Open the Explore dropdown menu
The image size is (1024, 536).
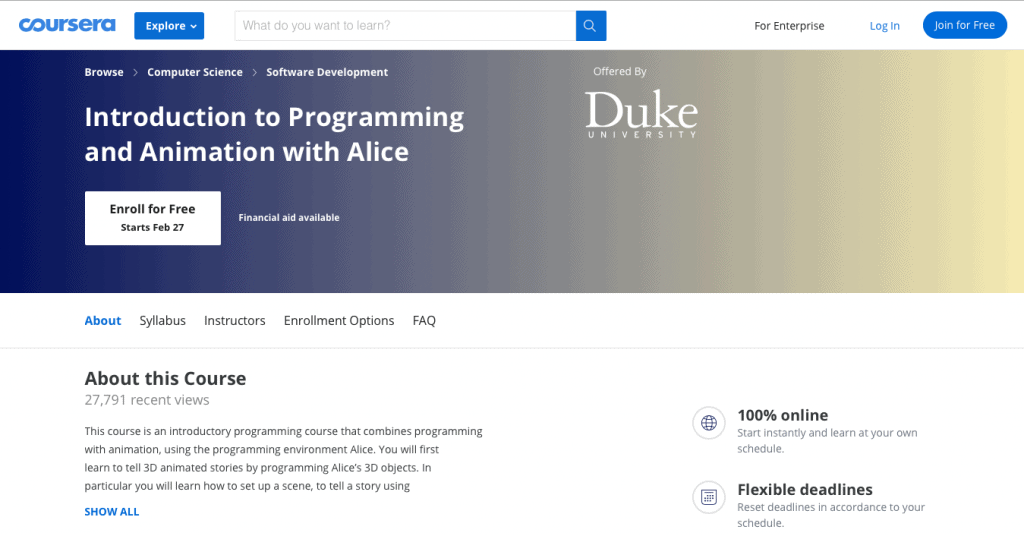pos(169,26)
